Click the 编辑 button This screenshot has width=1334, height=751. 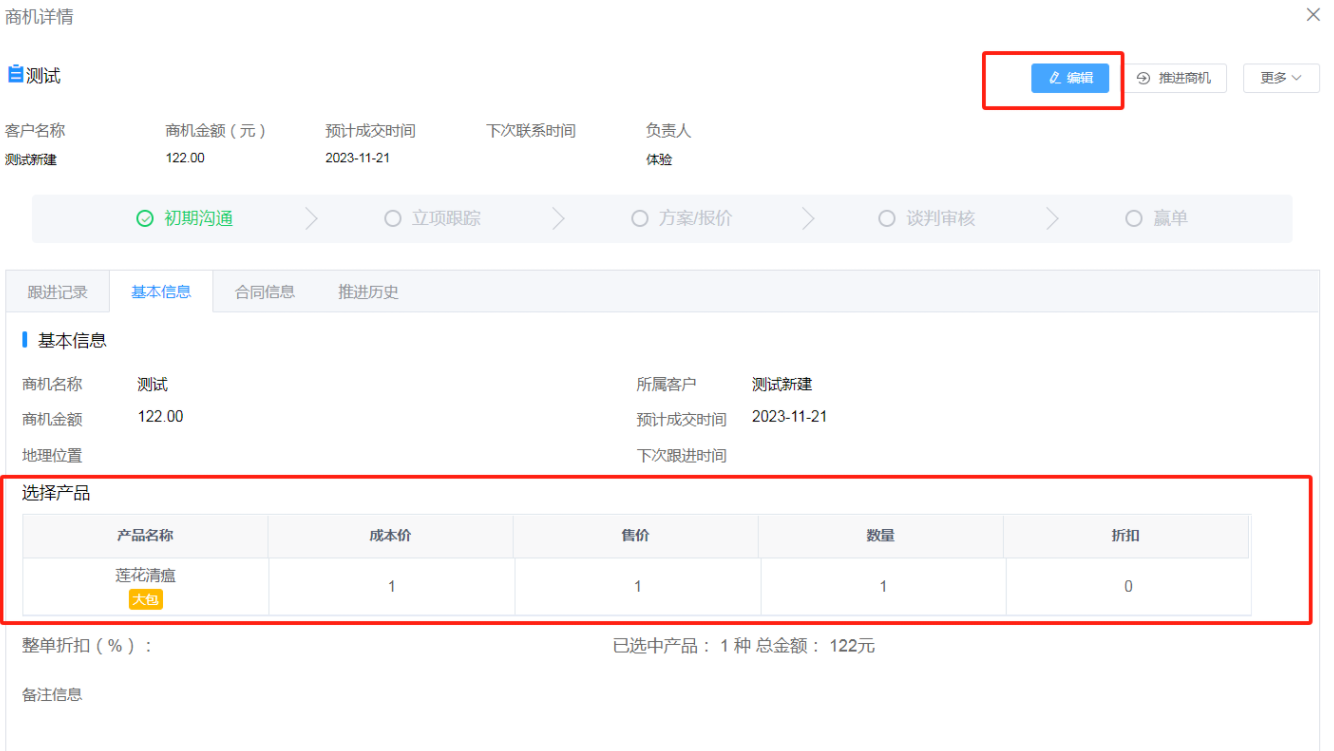click(x=1070, y=78)
